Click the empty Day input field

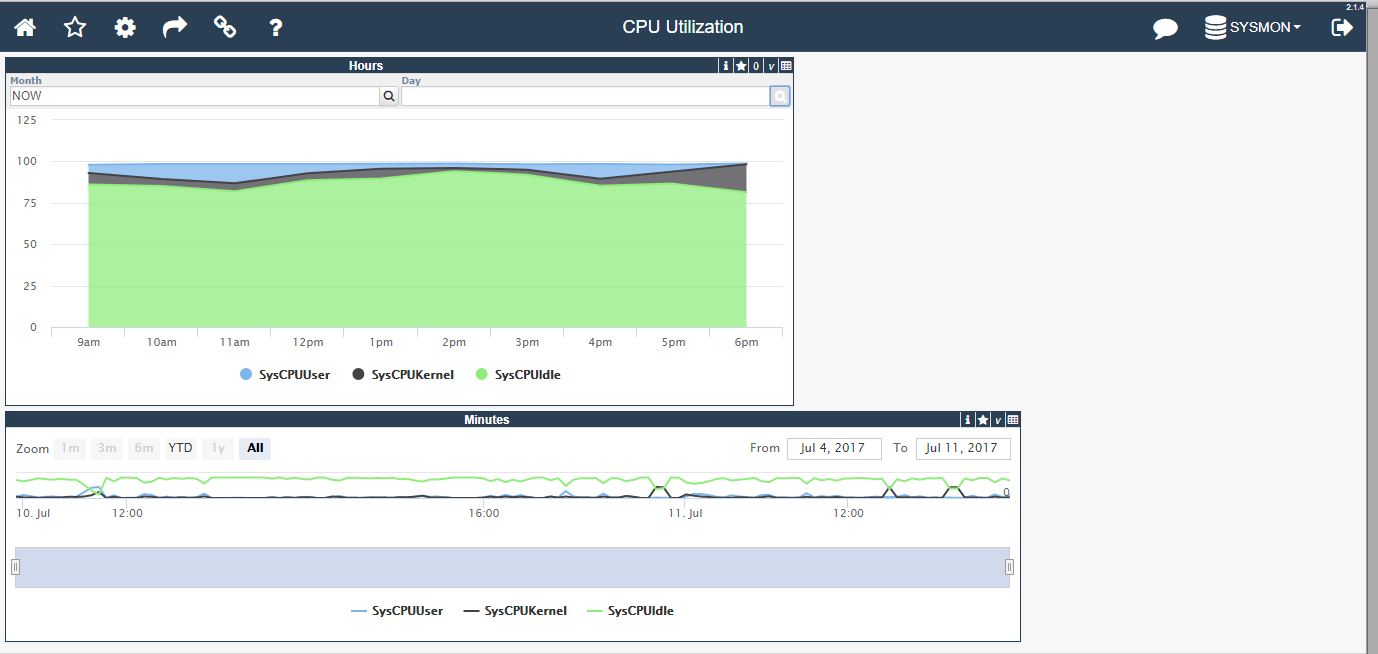tap(585, 96)
